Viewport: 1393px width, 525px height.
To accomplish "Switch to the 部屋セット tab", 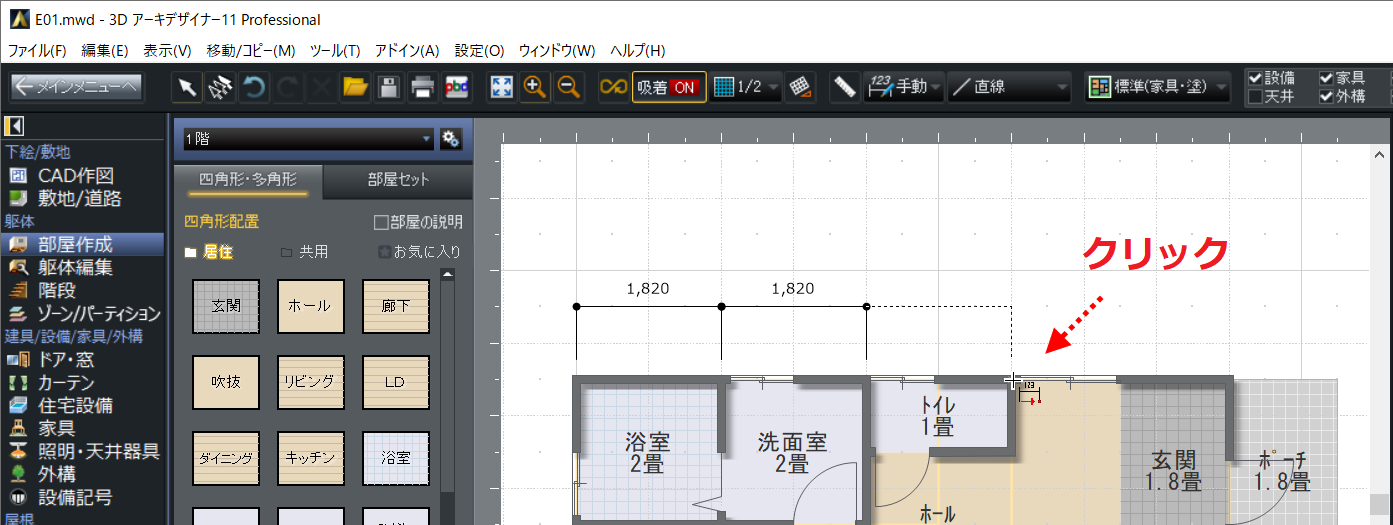I will click(398, 180).
